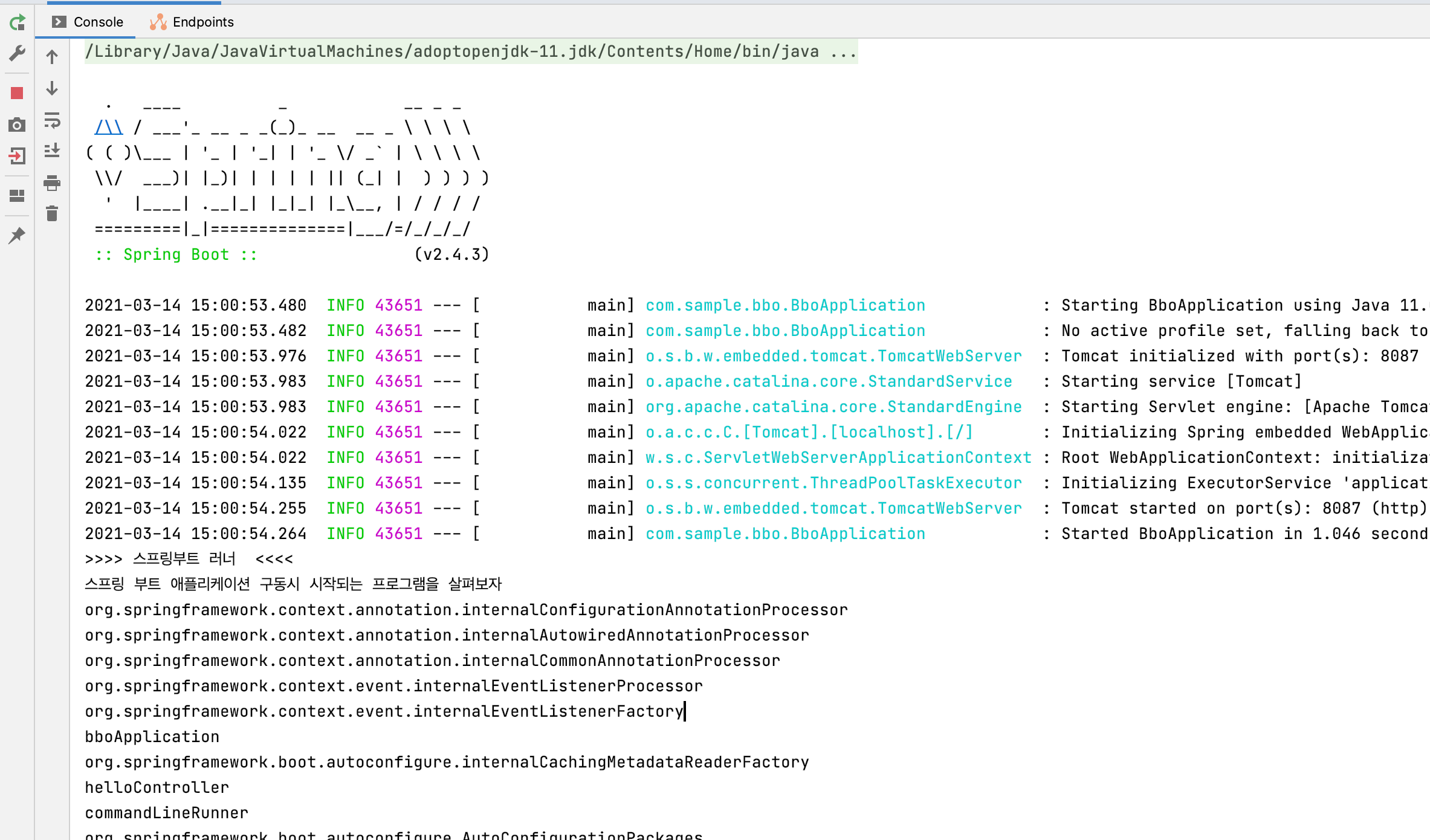Print the console output
1430x840 pixels.
click(52, 183)
